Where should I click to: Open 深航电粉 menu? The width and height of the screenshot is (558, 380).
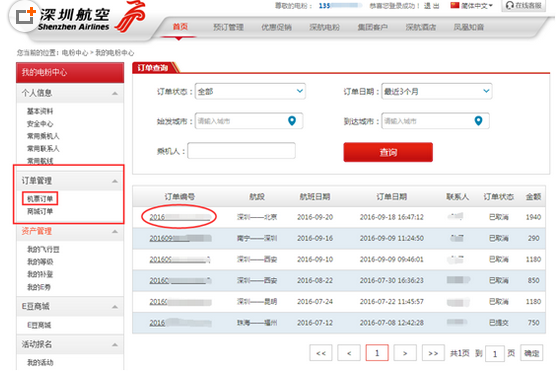(x=325, y=27)
